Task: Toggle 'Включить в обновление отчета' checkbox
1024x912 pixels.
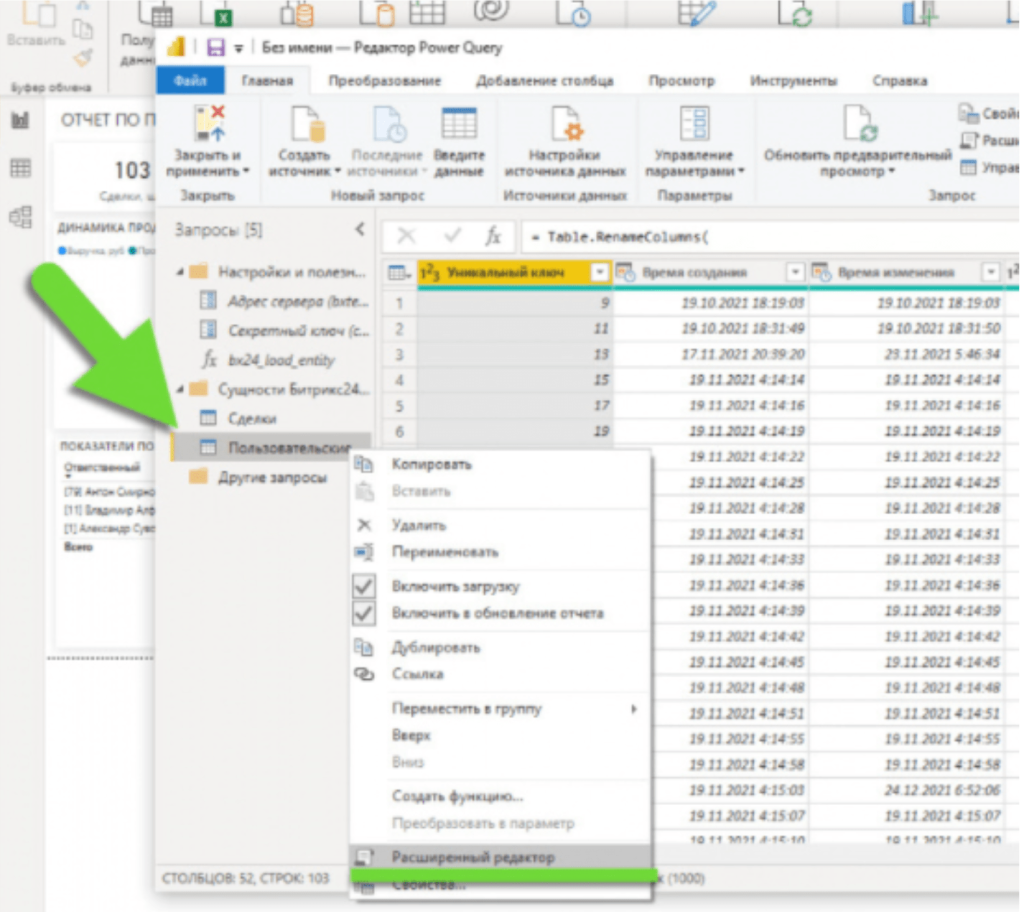Action: coord(364,613)
